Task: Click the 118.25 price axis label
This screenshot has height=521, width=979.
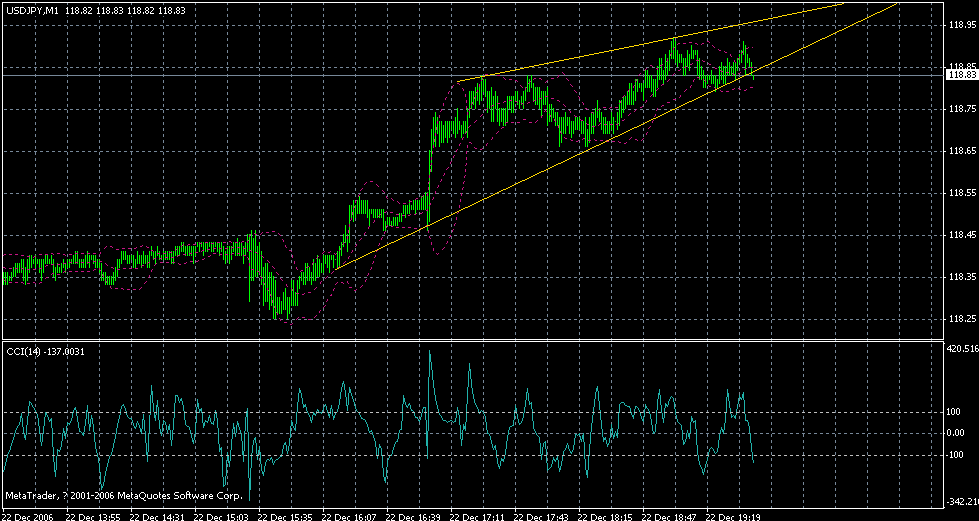Action: [x=962, y=320]
